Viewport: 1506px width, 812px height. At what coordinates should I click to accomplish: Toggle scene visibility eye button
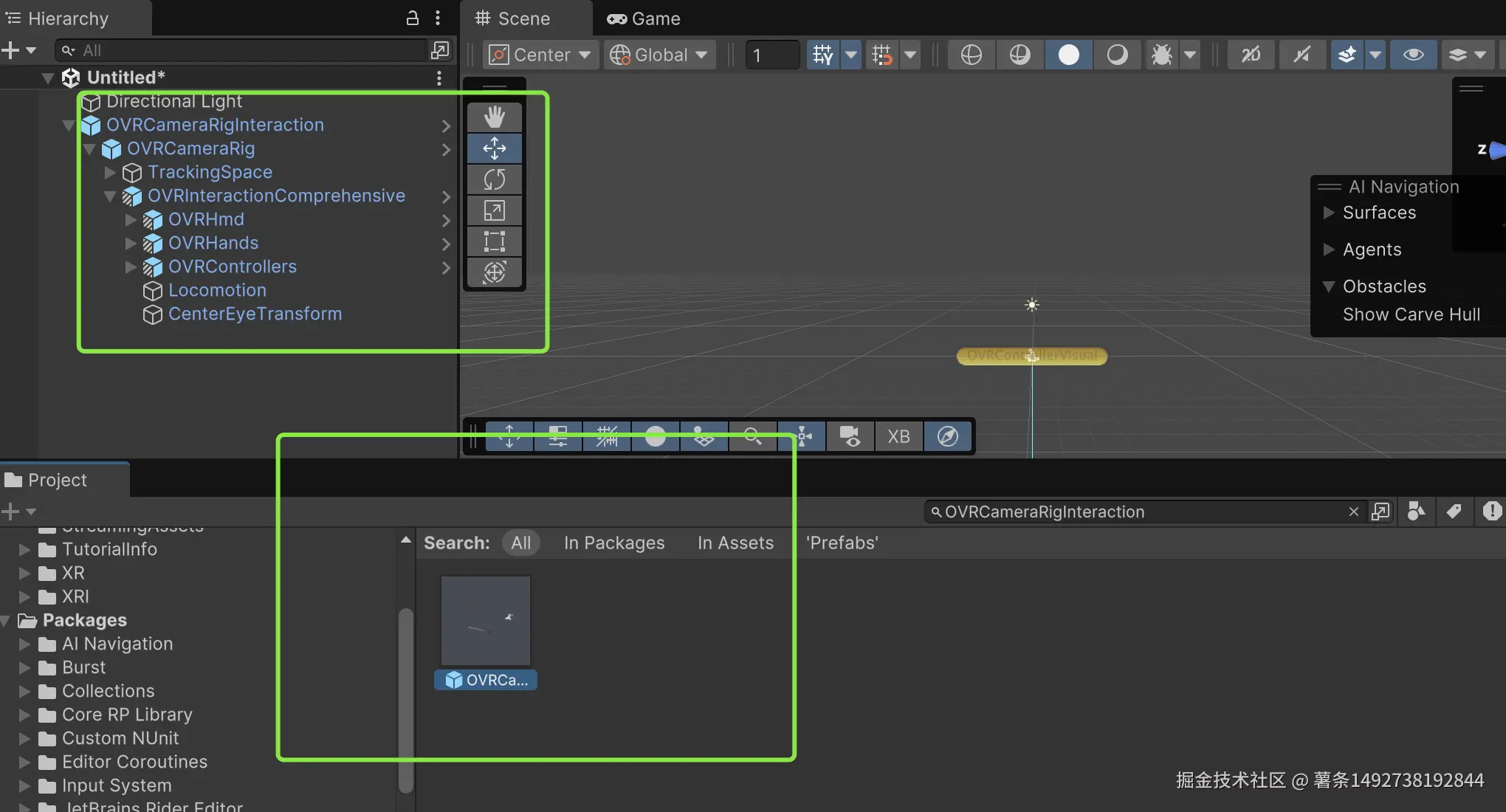click(x=1413, y=55)
